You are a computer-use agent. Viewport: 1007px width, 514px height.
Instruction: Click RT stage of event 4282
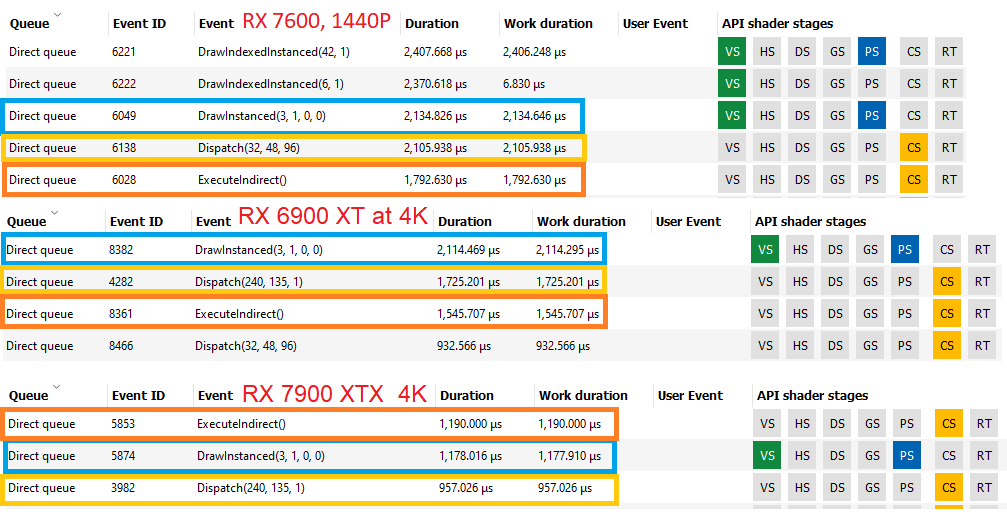point(982,281)
